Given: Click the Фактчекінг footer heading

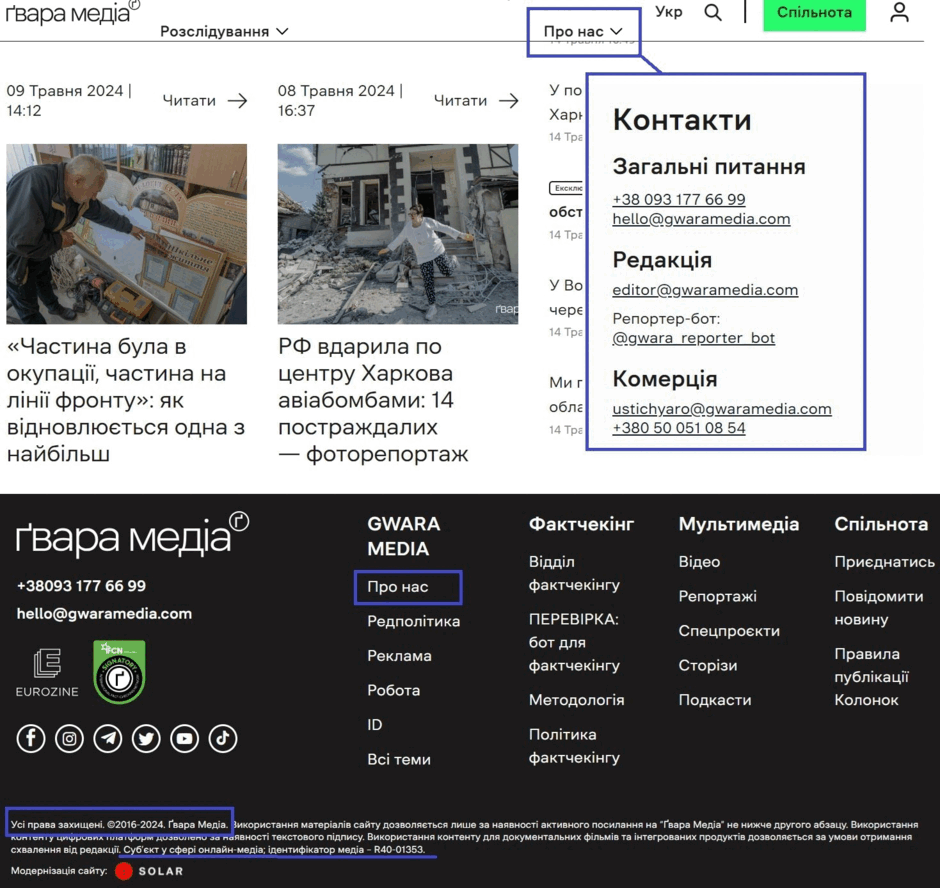Looking at the screenshot, I should coord(581,524).
